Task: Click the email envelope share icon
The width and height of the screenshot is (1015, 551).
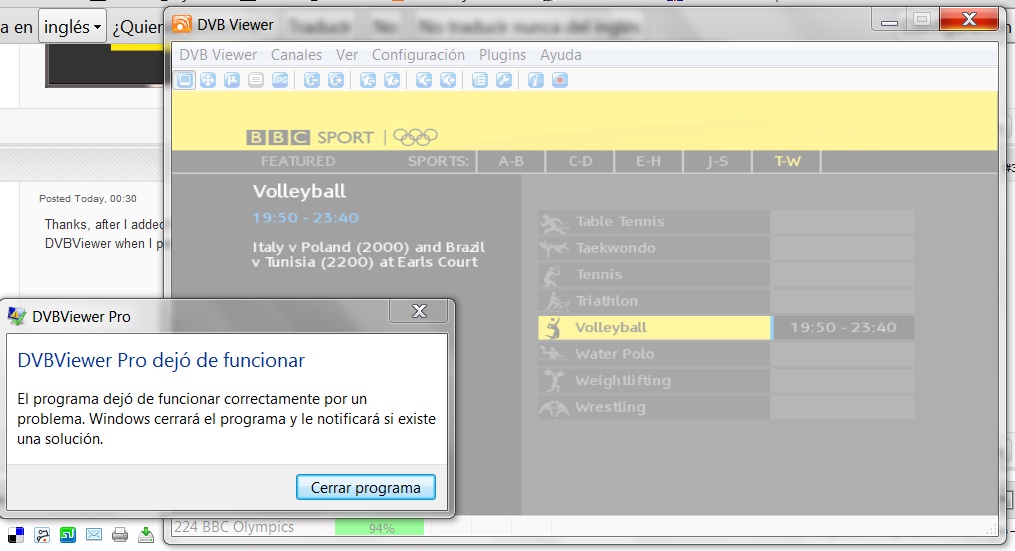Action: 94,535
